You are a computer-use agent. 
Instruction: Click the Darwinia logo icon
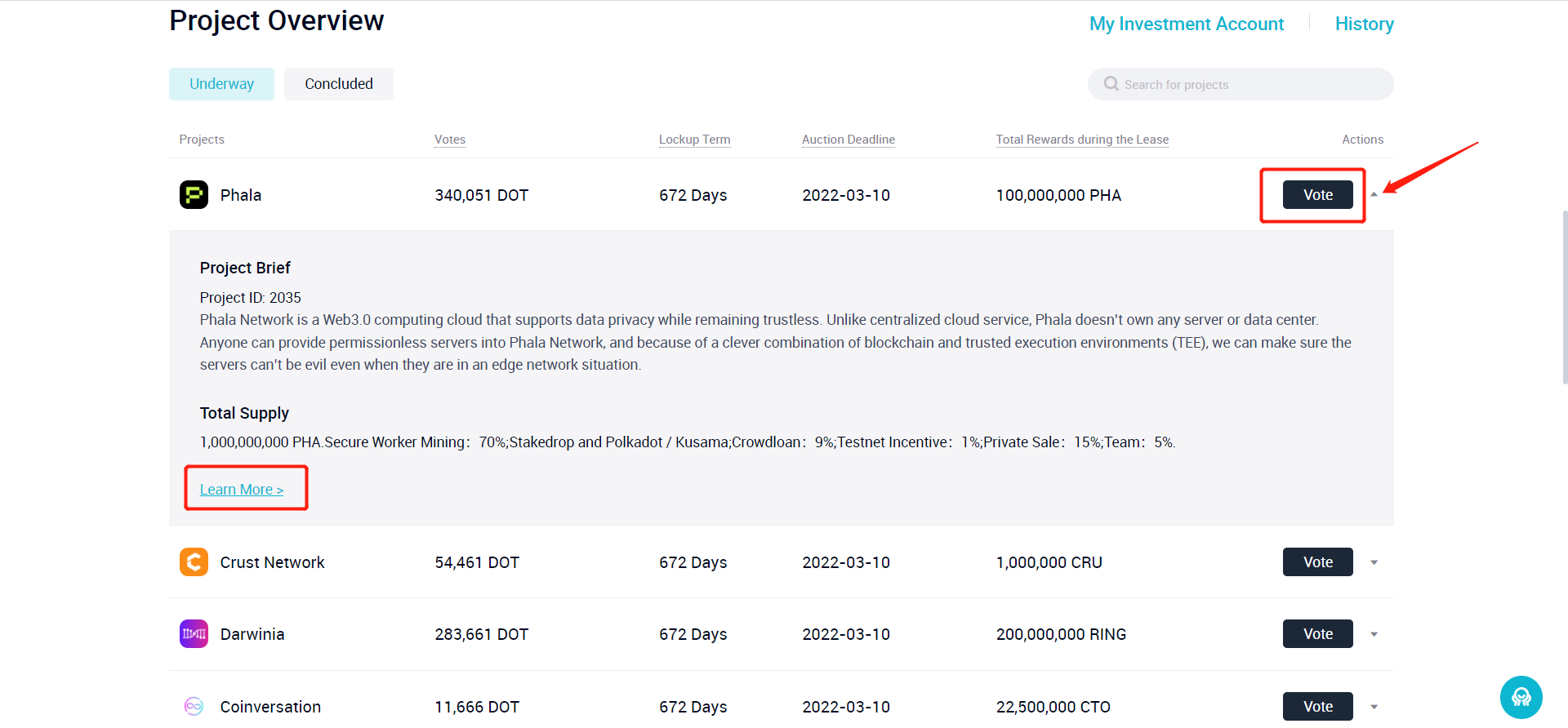point(194,634)
